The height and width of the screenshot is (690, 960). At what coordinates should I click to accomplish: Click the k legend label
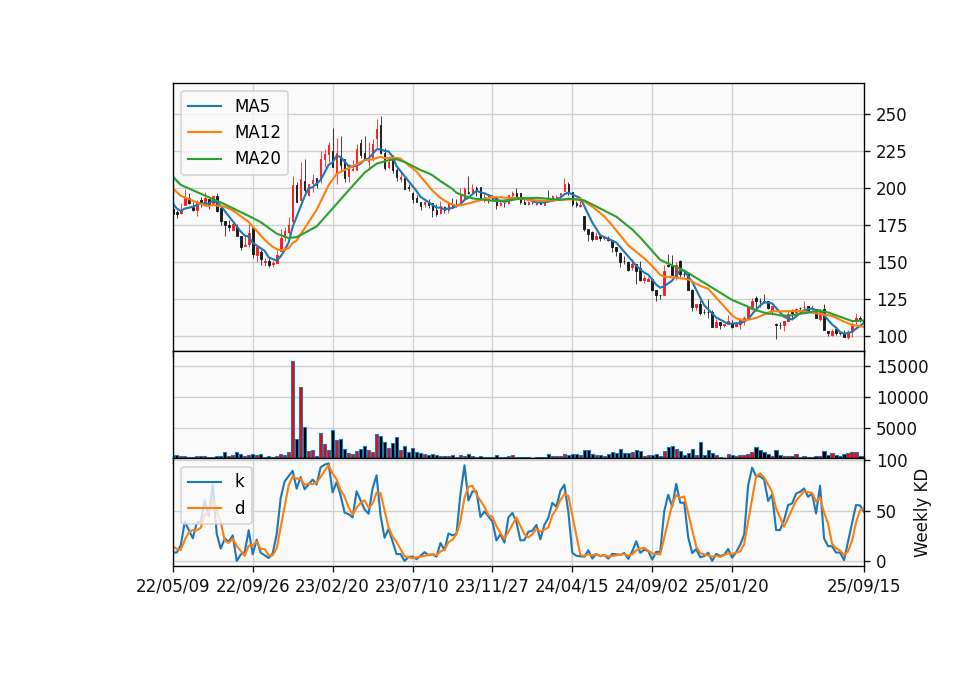coord(239,481)
